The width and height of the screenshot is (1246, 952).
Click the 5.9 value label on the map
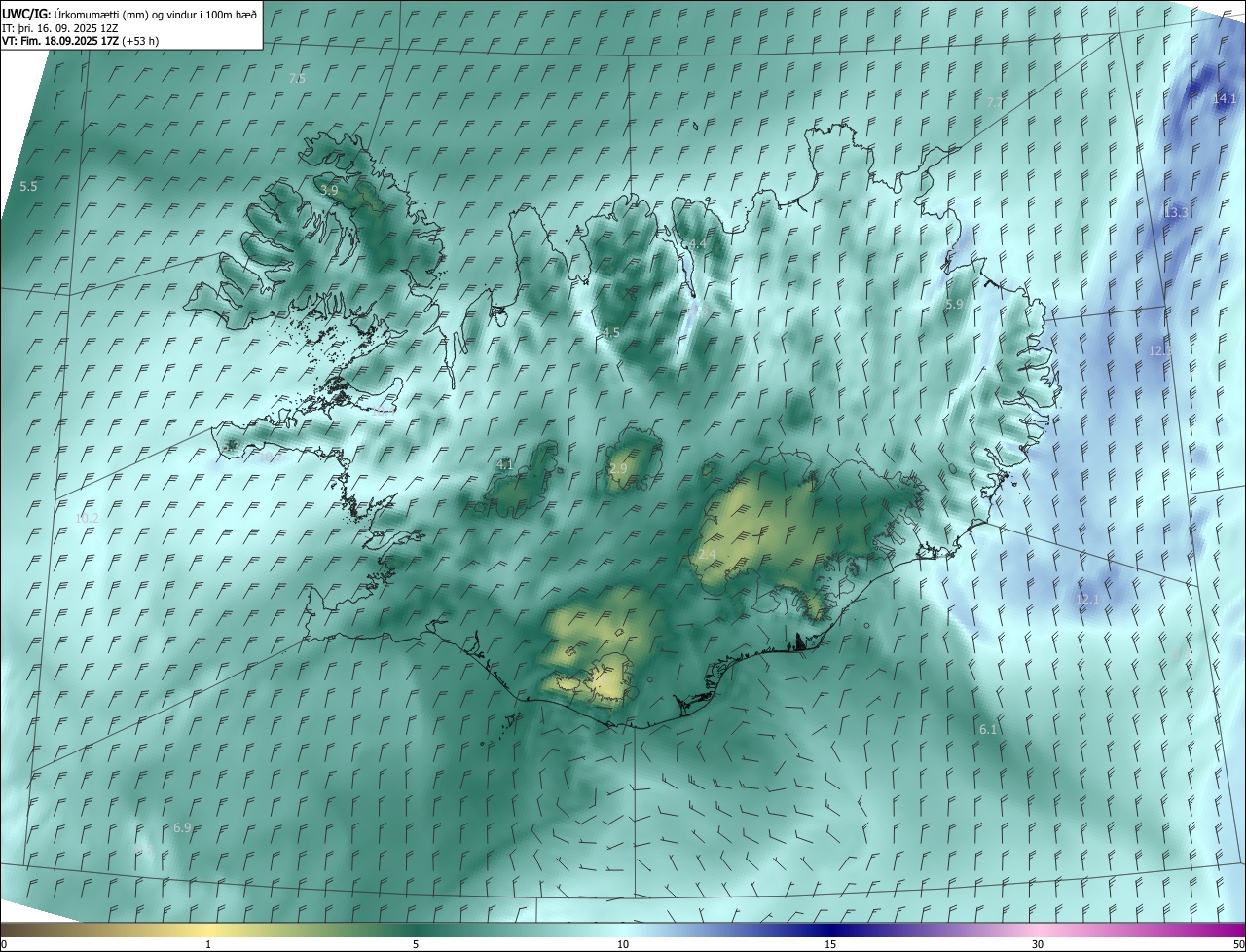coord(954,305)
